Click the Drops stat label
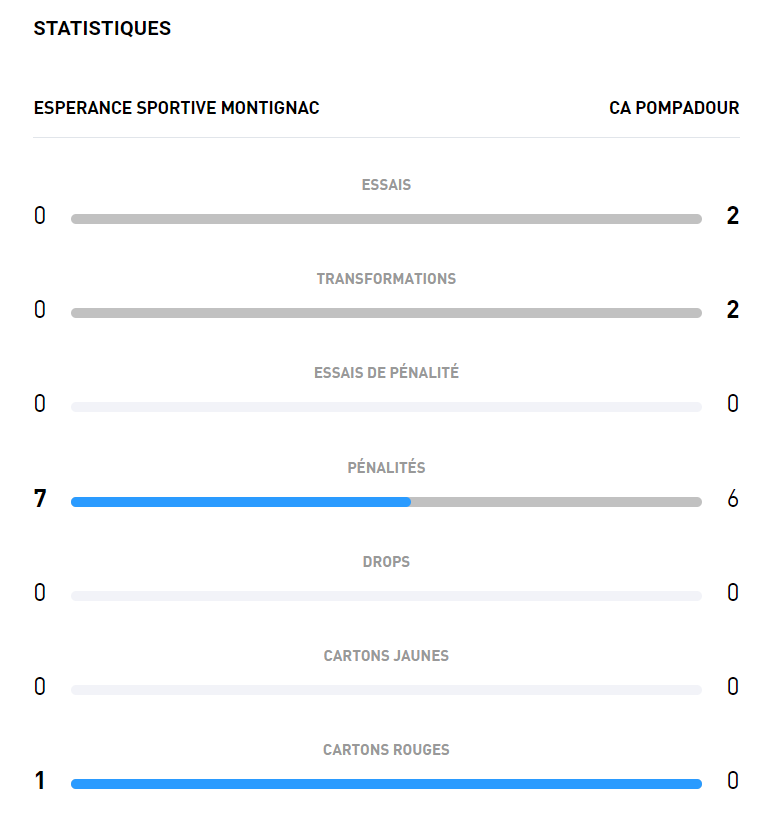This screenshot has width=777, height=818. pyautogui.click(x=386, y=561)
